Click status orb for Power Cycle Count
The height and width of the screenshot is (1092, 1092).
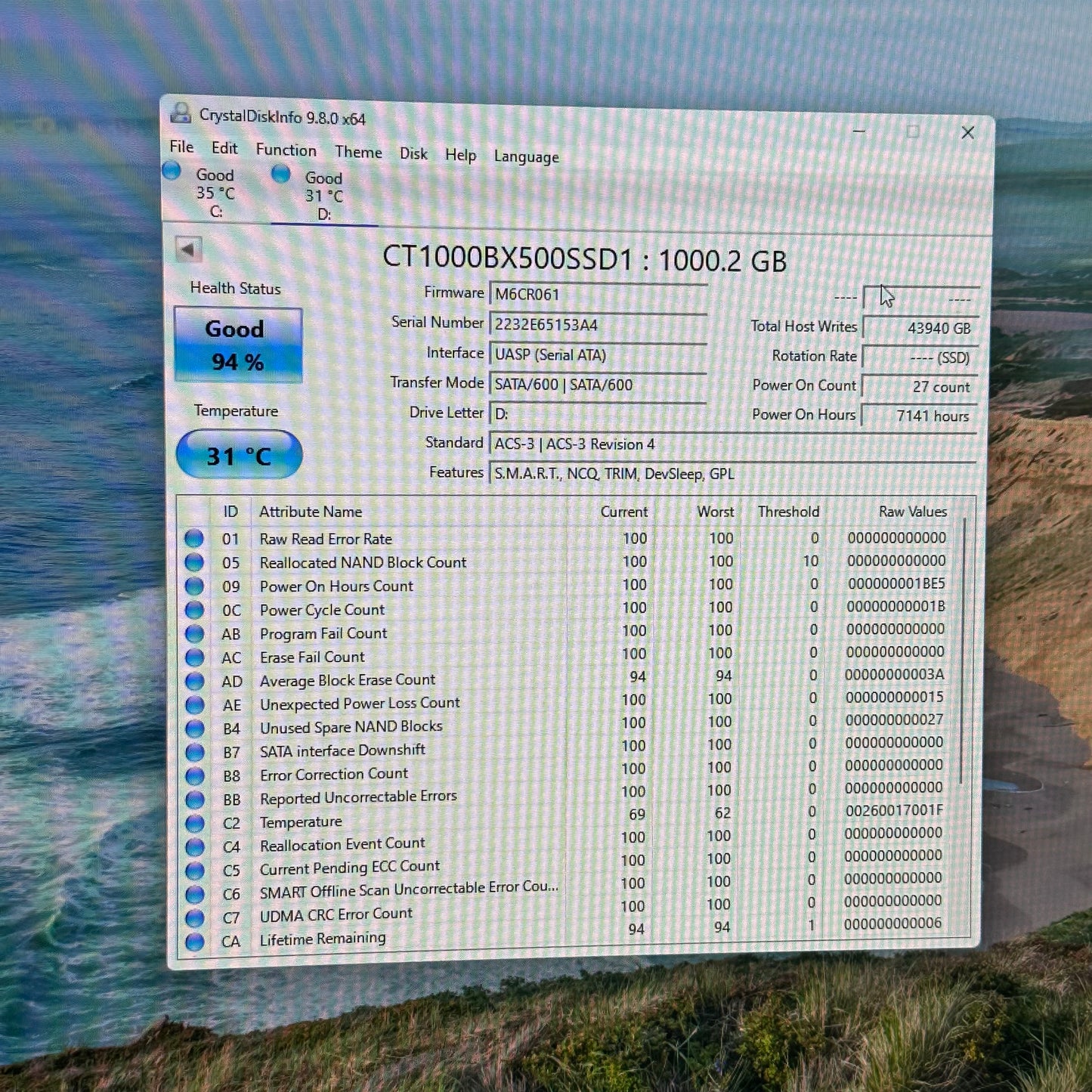point(194,610)
